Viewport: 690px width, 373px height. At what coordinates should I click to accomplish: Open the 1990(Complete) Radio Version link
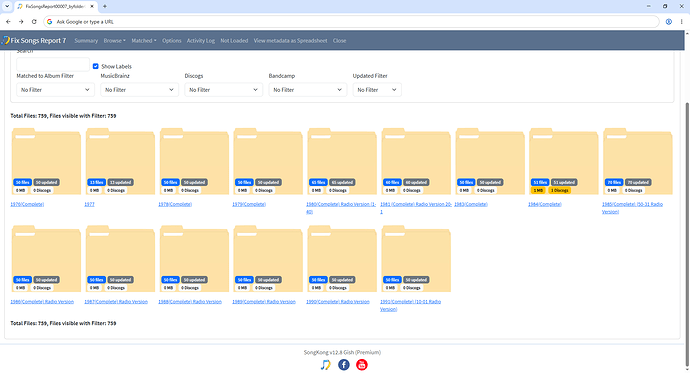click(x=338, y=302)
